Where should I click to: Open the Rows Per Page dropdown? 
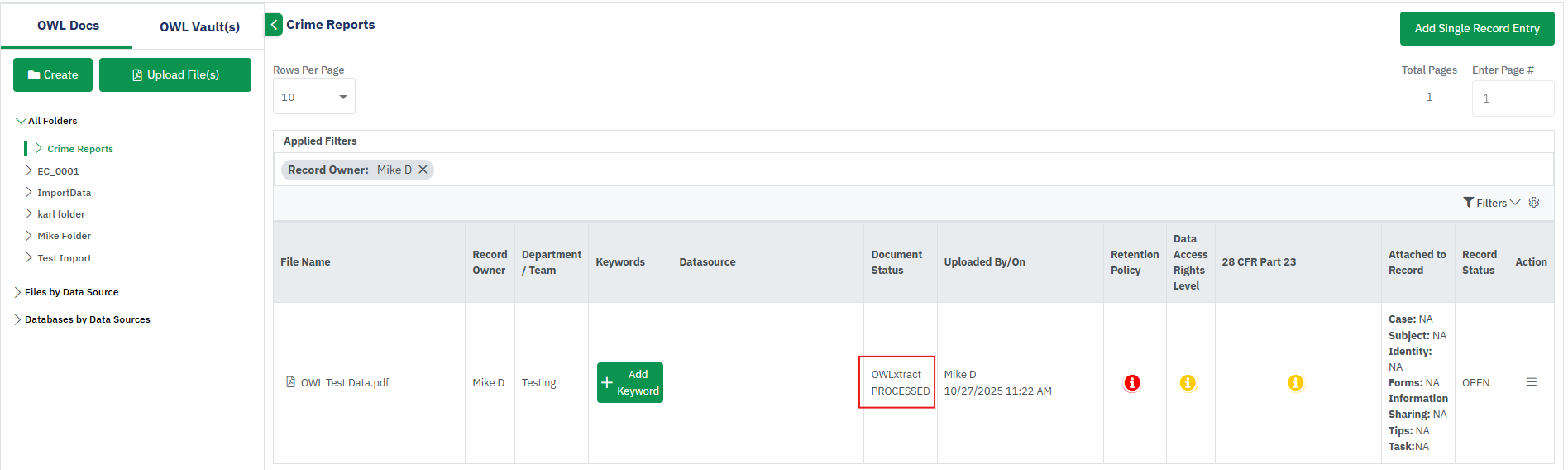pyautogui.click(x=314, y=97)
